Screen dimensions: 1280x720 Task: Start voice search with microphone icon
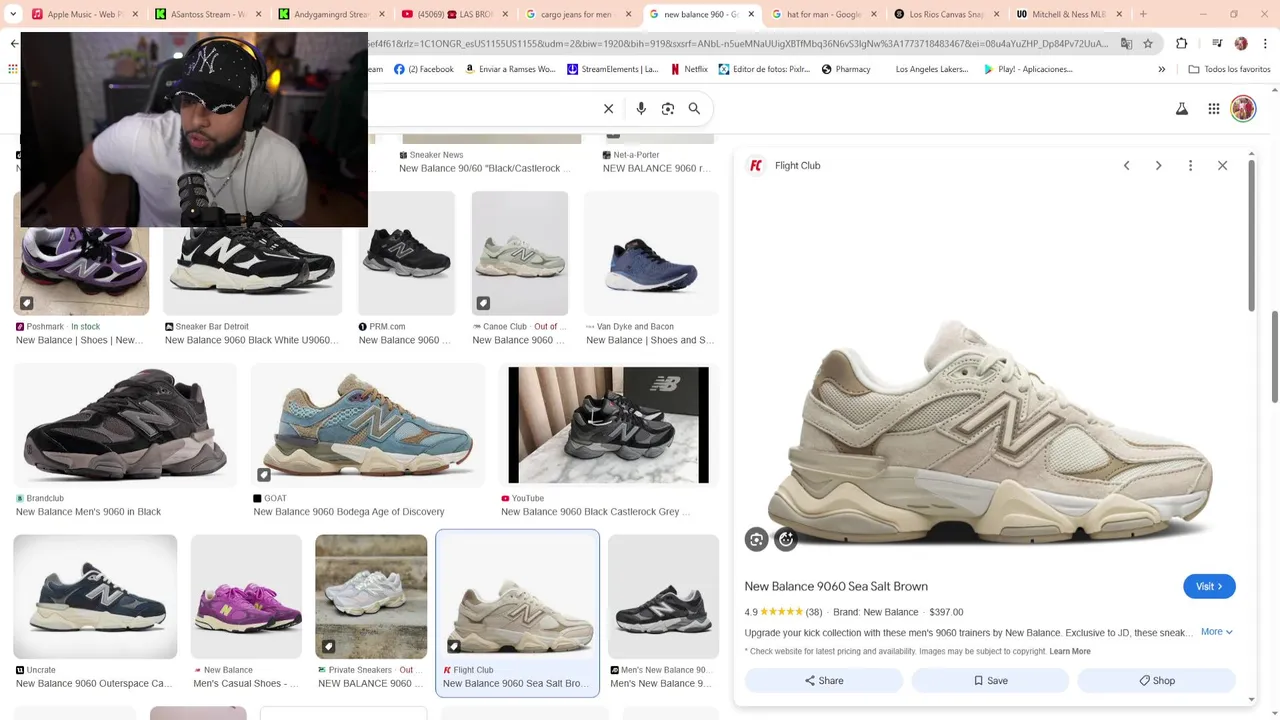pyautogui.click(x=641, y=108)
